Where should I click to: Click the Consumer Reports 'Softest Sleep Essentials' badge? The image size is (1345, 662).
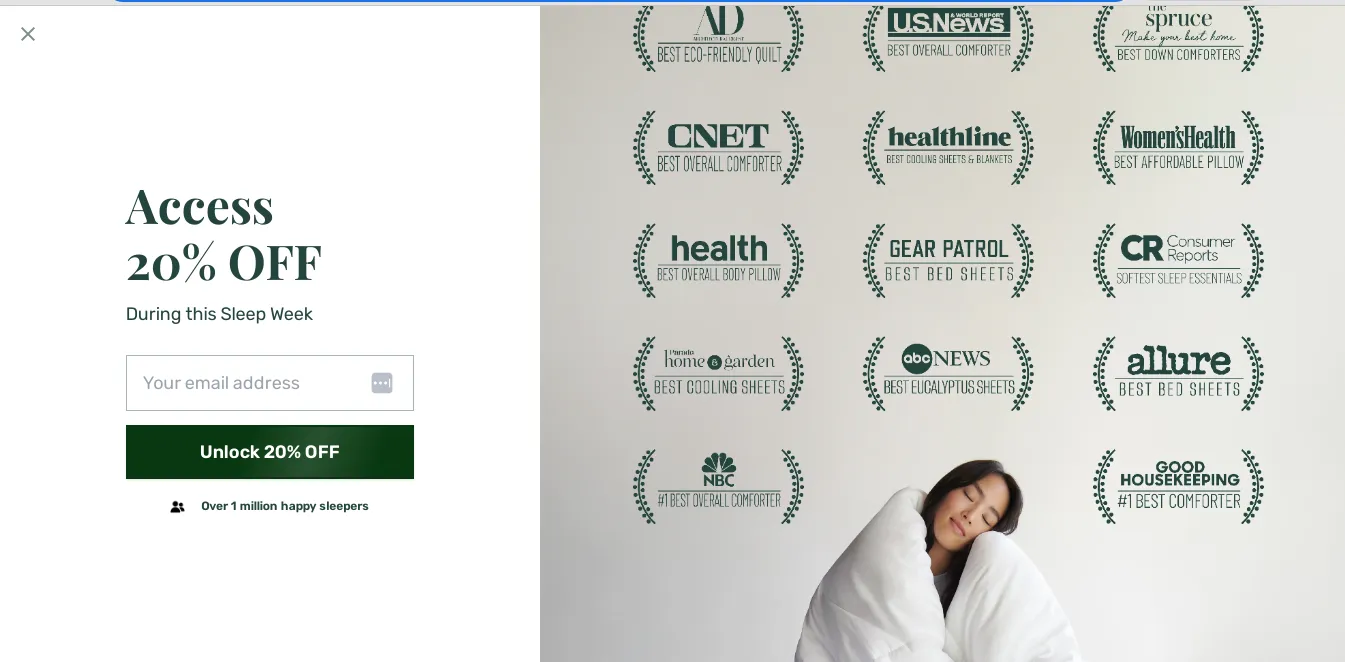1178,261
